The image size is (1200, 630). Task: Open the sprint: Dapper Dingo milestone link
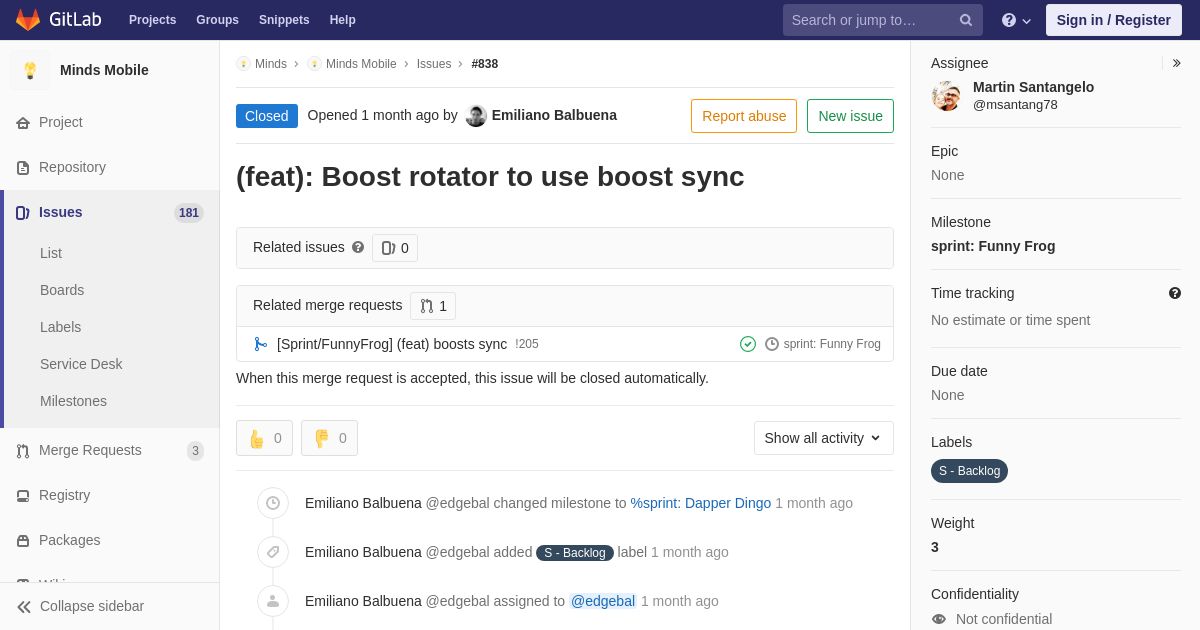point(700,503)
